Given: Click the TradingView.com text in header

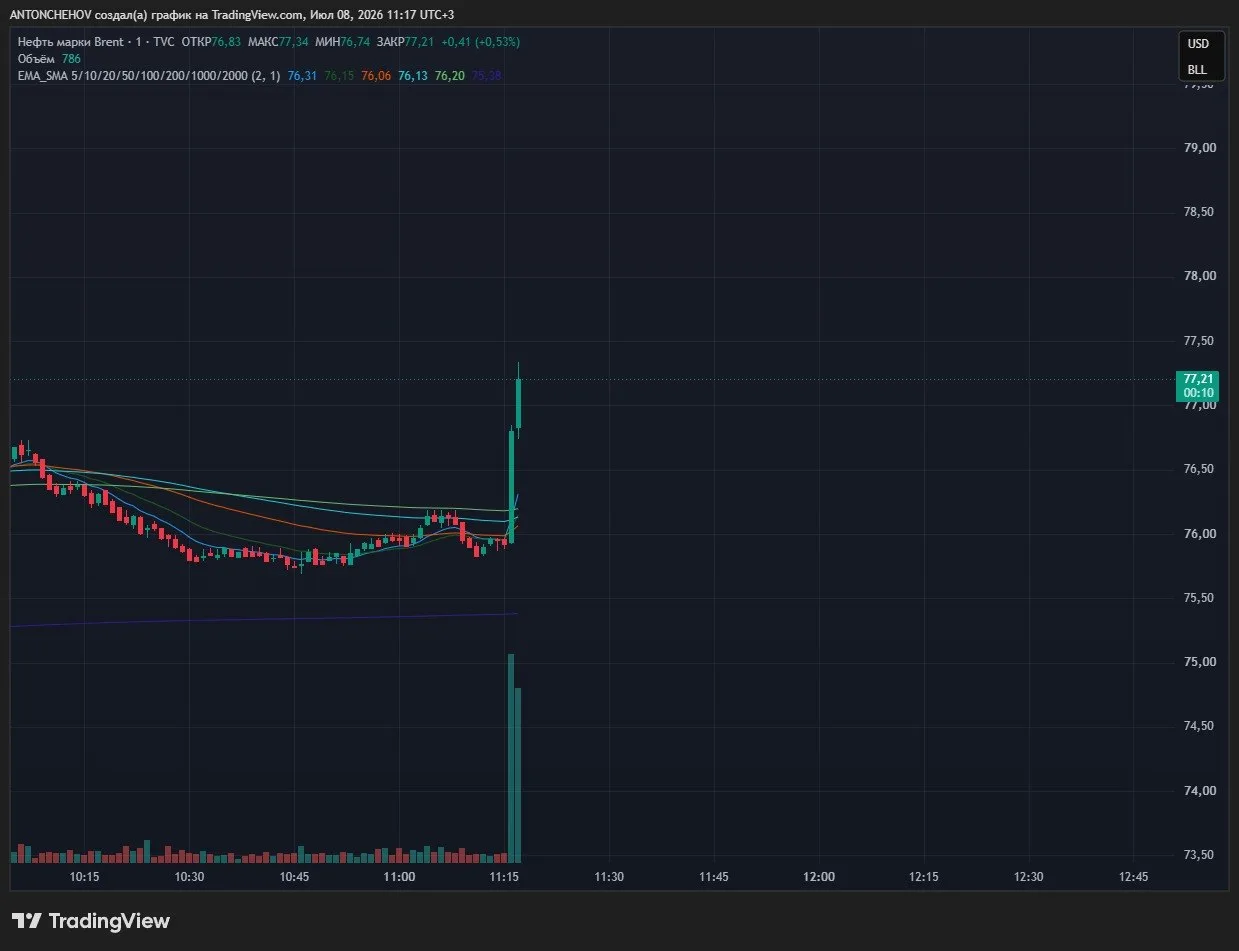Looking at the screenshot, I should click(x=259, y=14).
